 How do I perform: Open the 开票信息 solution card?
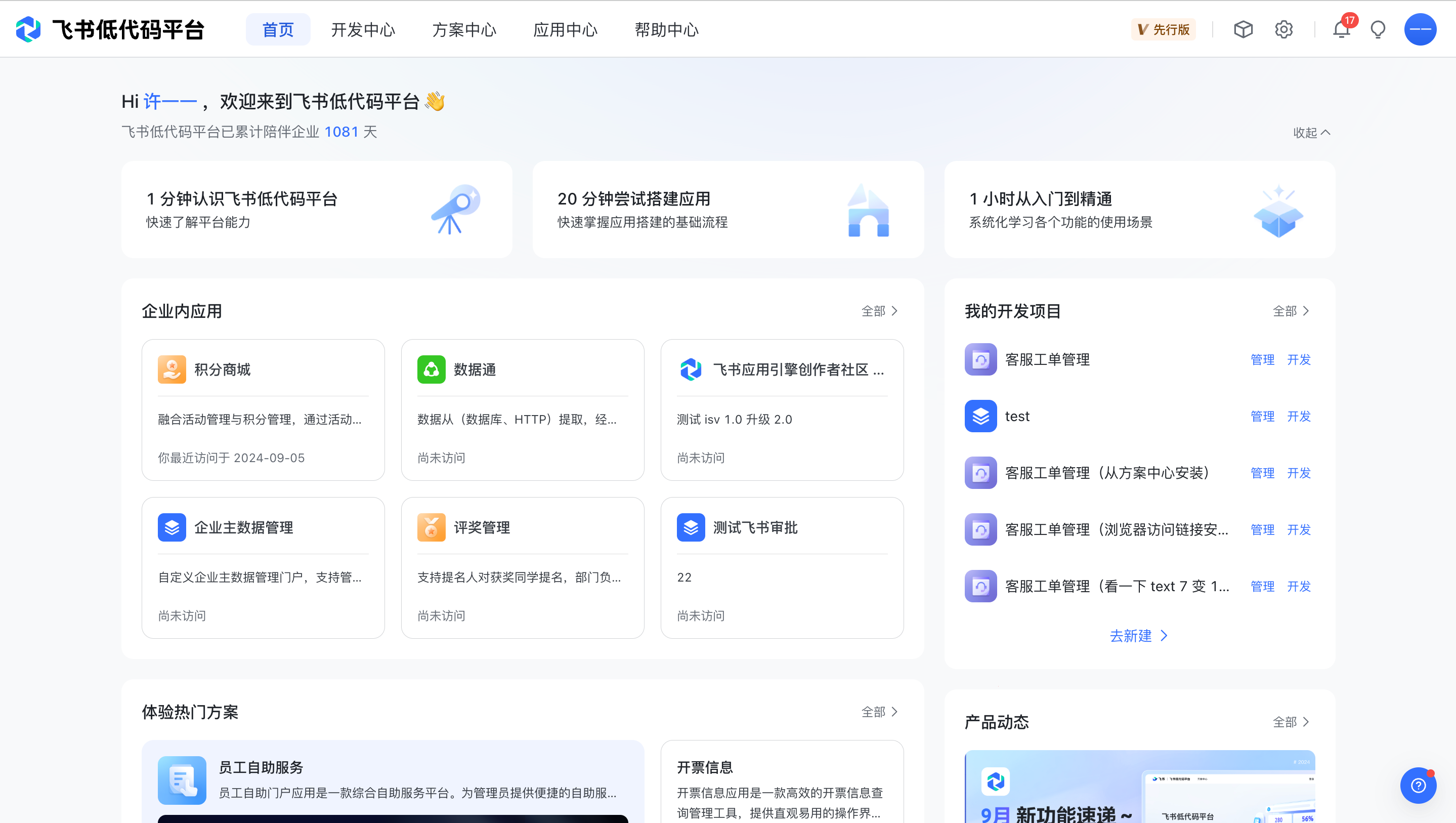(782, 781)
